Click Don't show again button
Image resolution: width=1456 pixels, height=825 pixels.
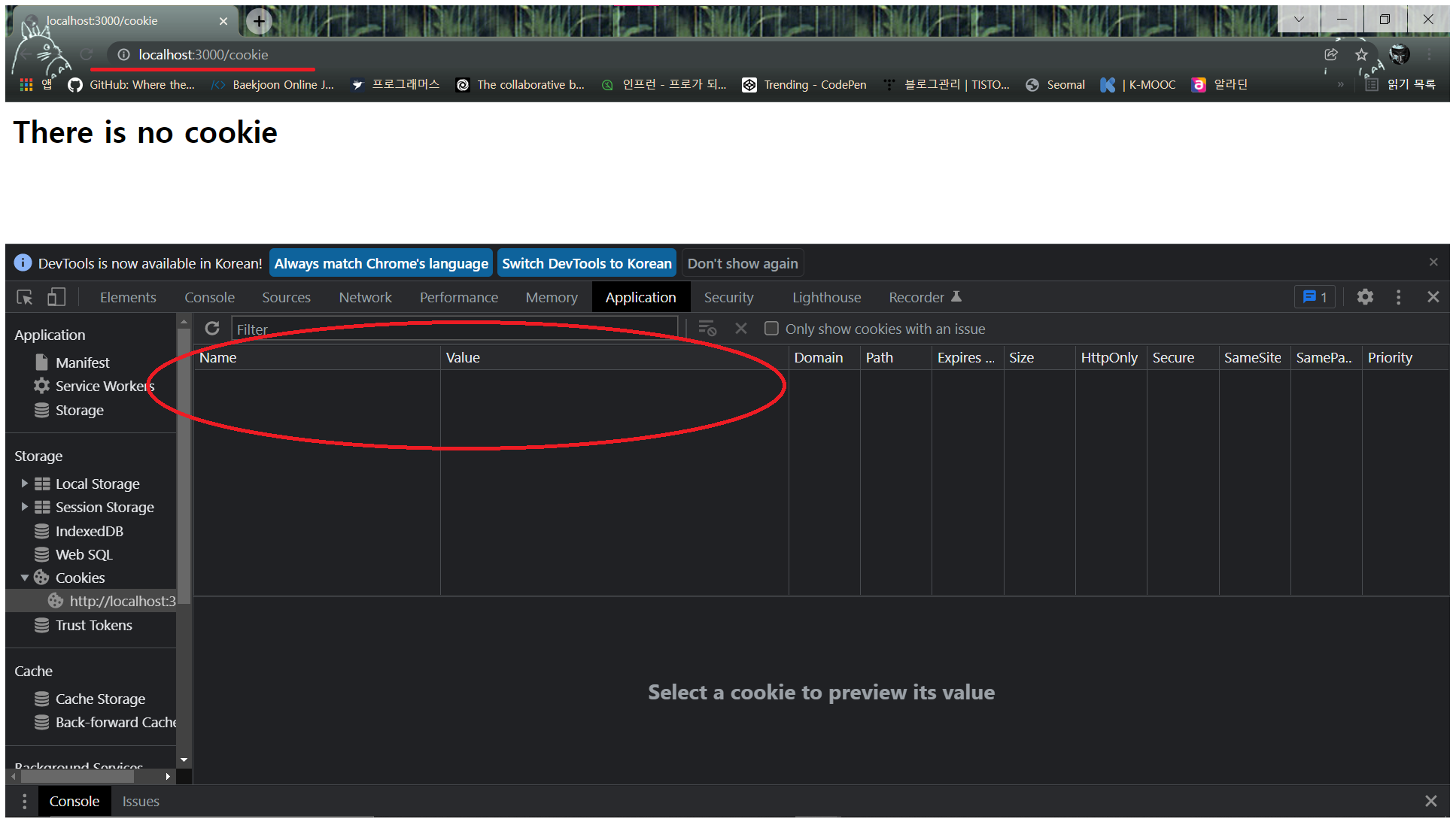(742, 263)
